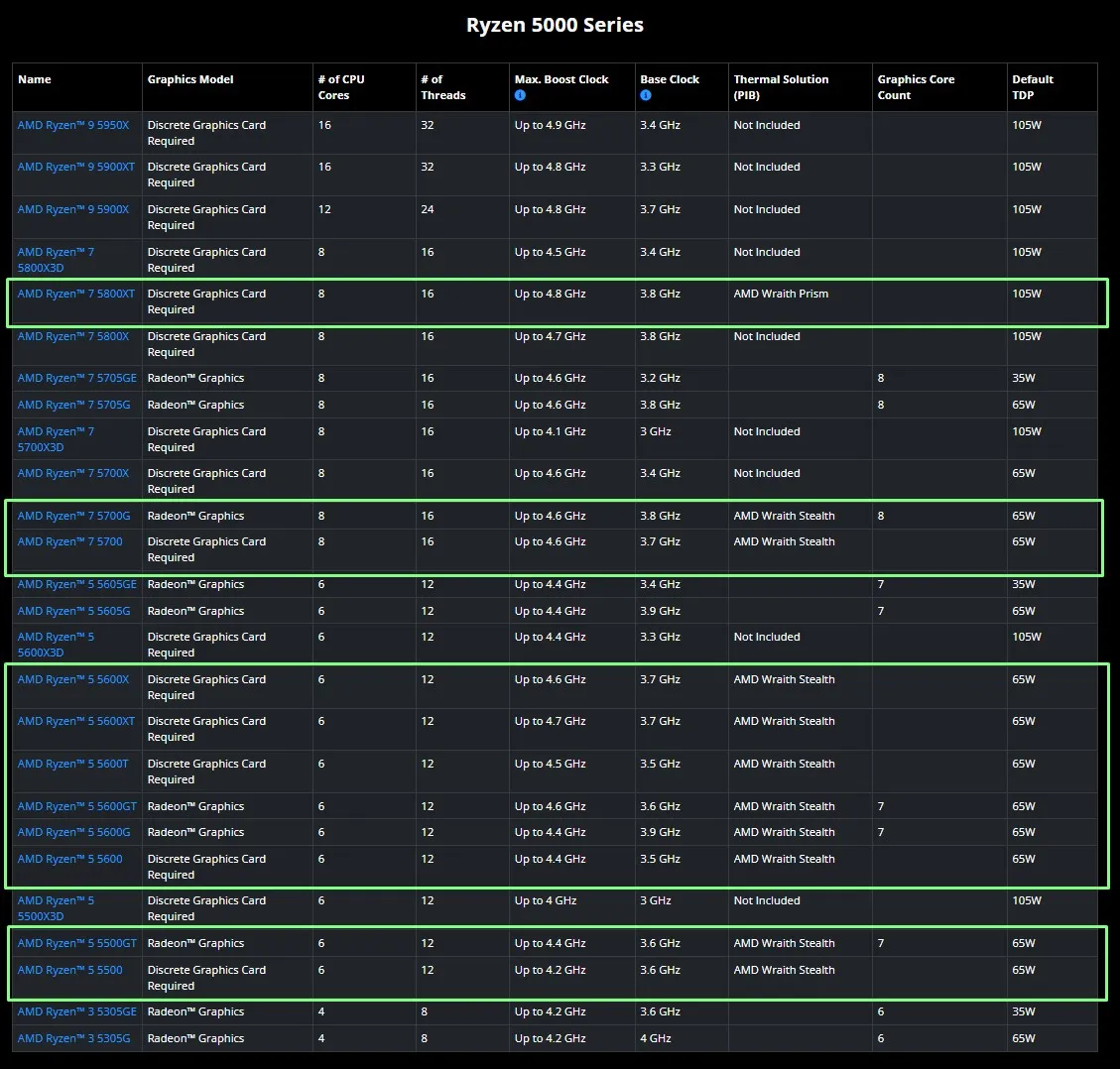The image size is (1120, 1069).
Task: Click the AMD Ryzen 7 5800XT link
Action: point(76,294)
